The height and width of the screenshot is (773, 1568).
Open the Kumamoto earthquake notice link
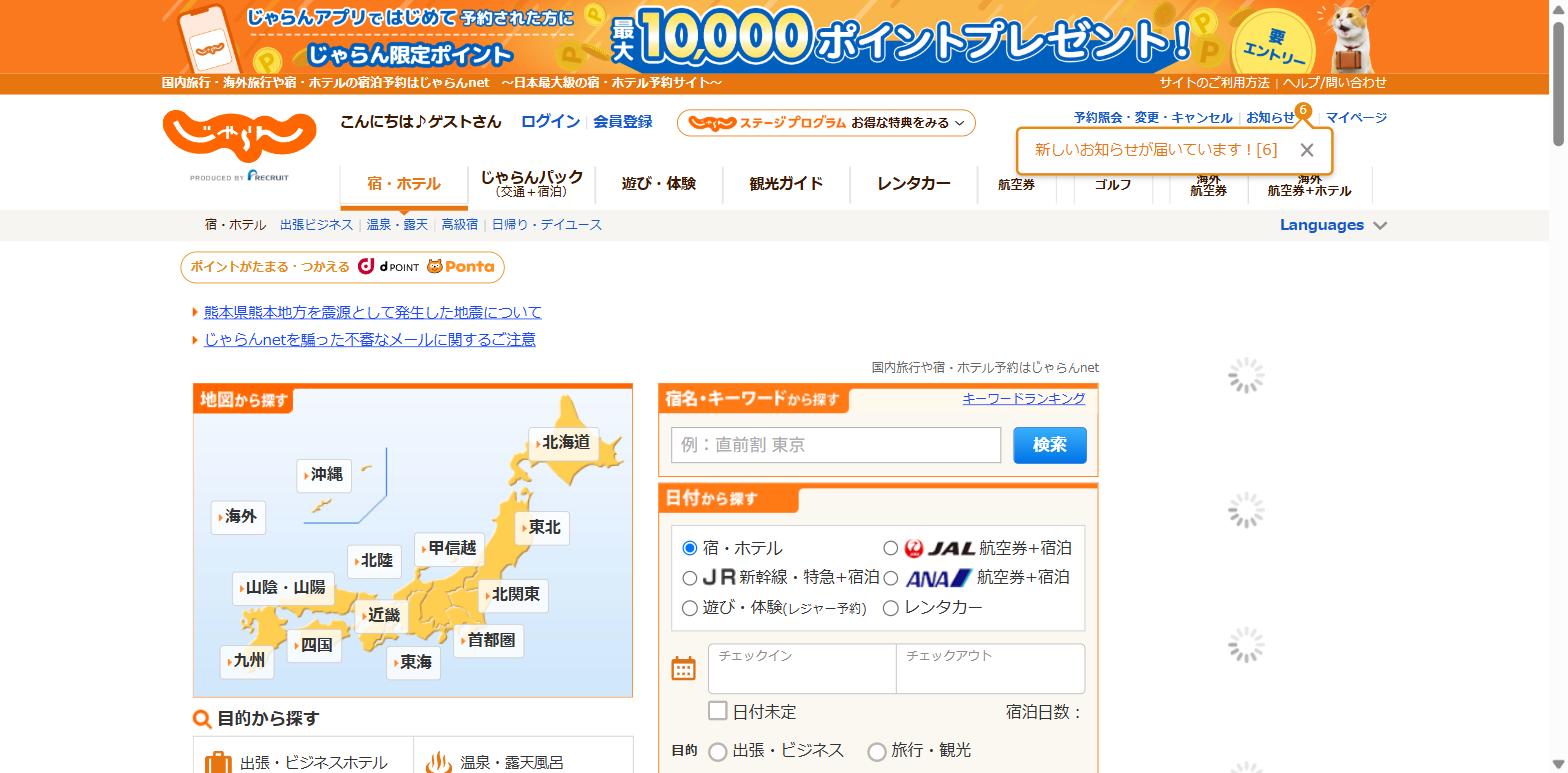pos(372,312)
